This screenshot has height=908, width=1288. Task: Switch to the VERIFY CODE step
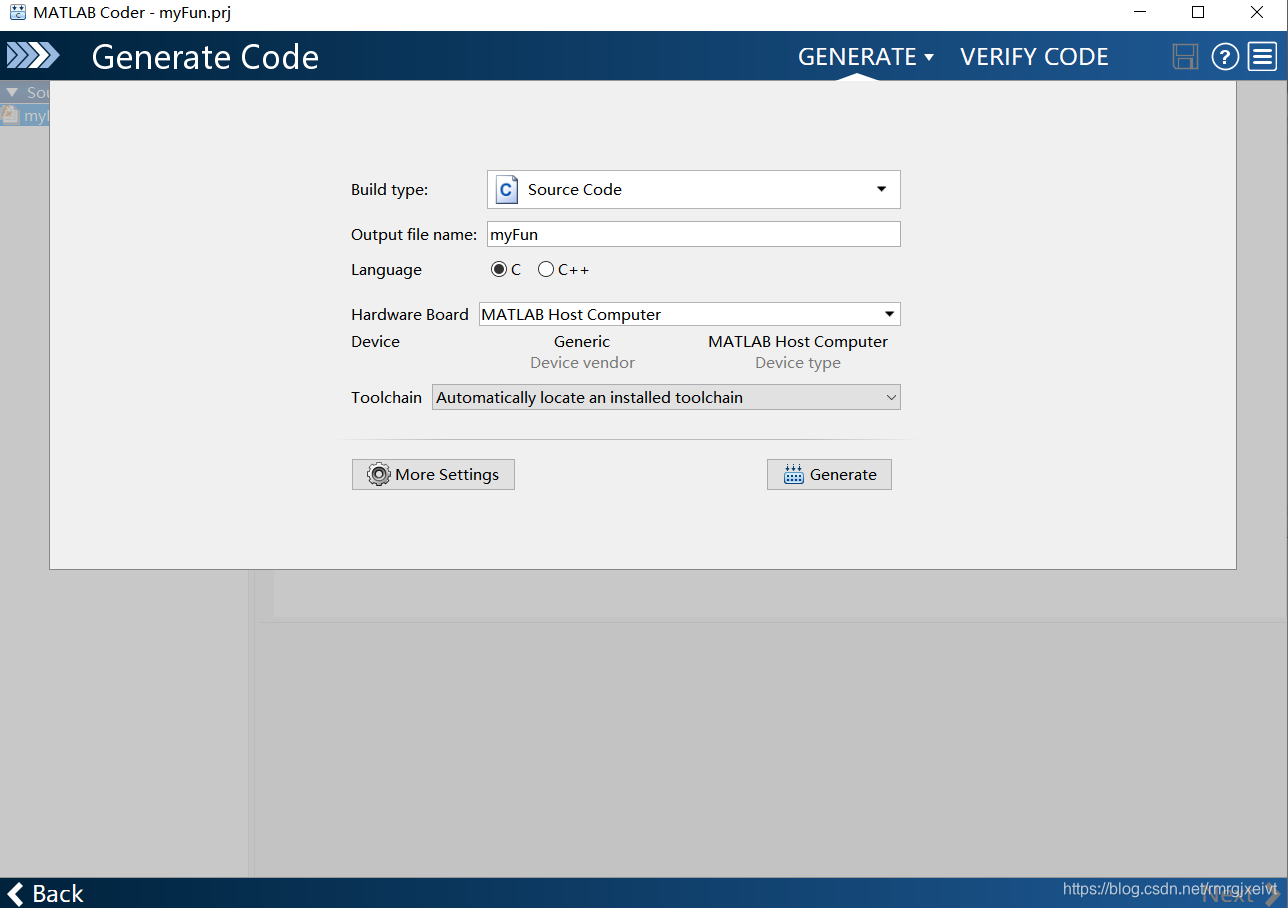click(x=1034, y=57)
